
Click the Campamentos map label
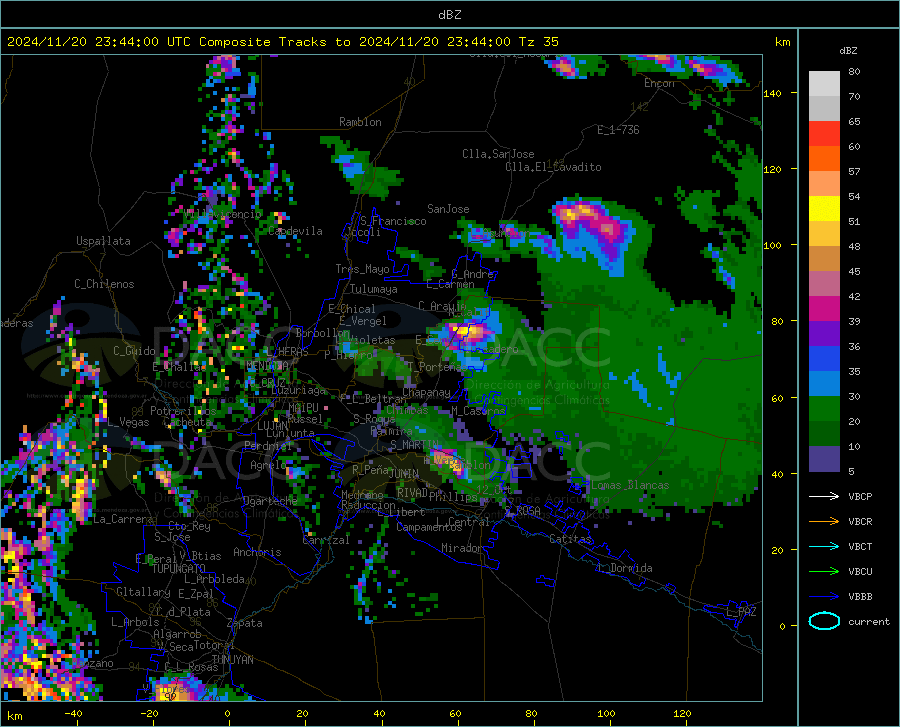point(429,527)
